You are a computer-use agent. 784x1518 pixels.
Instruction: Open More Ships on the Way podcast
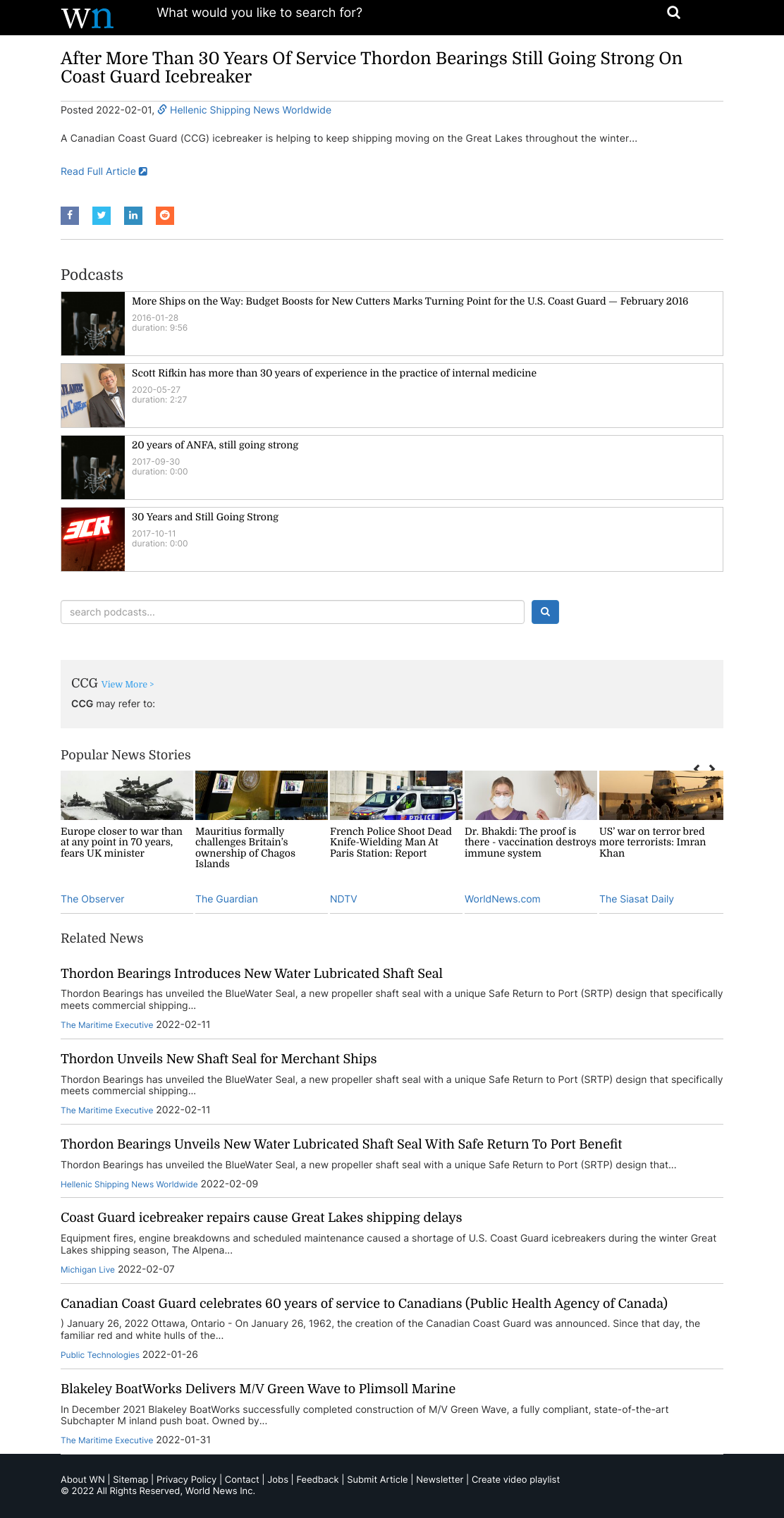pos(410,301)
